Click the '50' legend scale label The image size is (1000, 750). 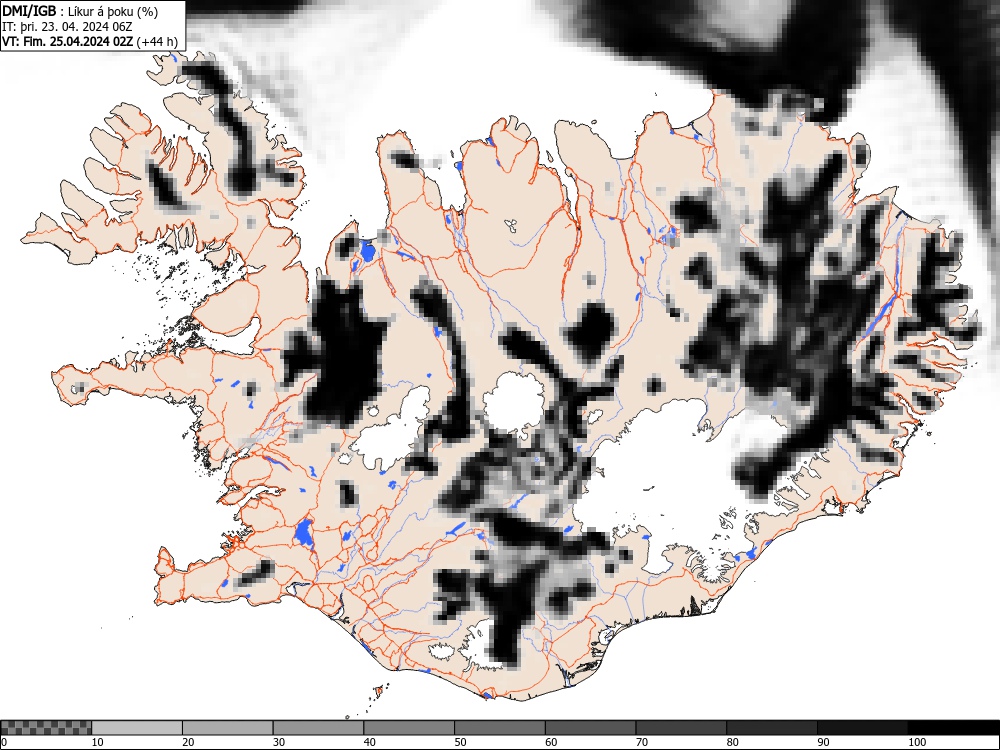click(x=460, y=742)
